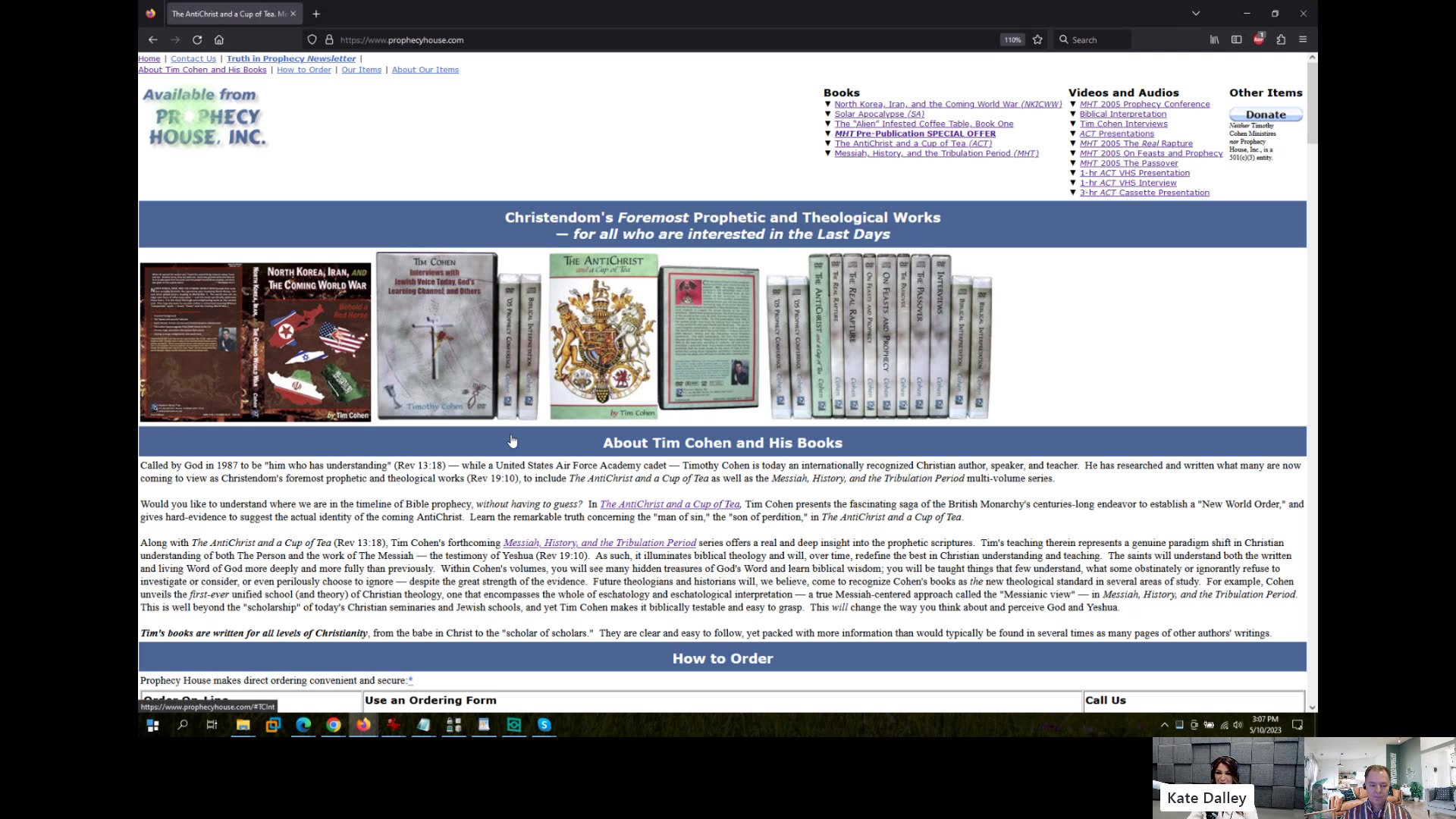Image resolution: width=1456 pixels, height=819 pixels.
Task: Click the Firefox home icon
Action: pos(219,39)
